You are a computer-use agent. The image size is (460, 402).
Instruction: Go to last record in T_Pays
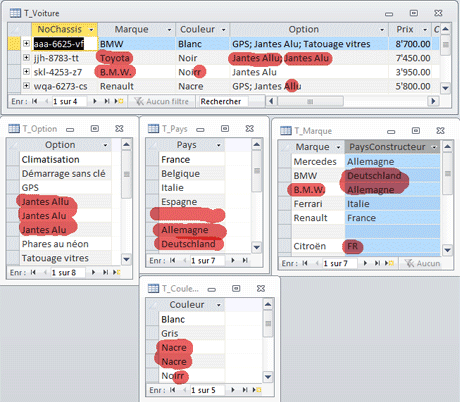pos(245,260)
